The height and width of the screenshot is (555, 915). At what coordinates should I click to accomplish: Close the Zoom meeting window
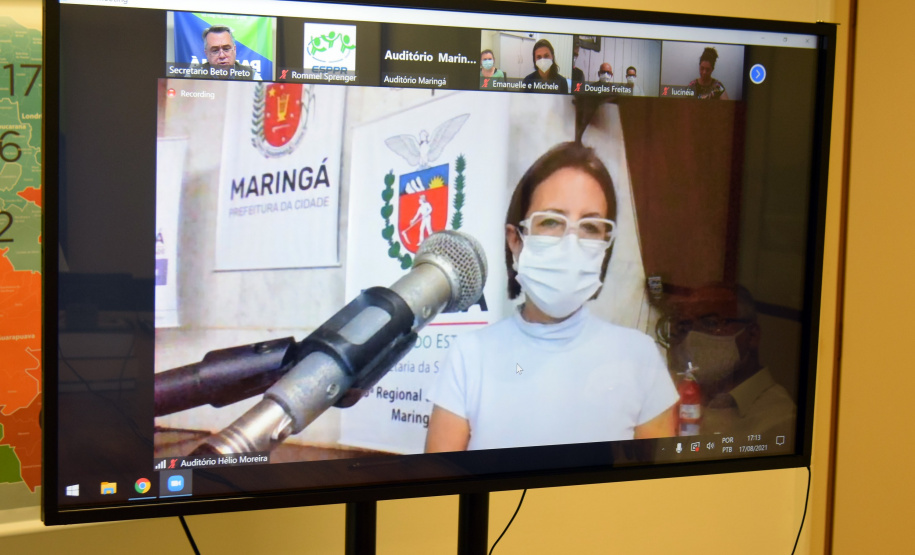(x=809, y=41)
